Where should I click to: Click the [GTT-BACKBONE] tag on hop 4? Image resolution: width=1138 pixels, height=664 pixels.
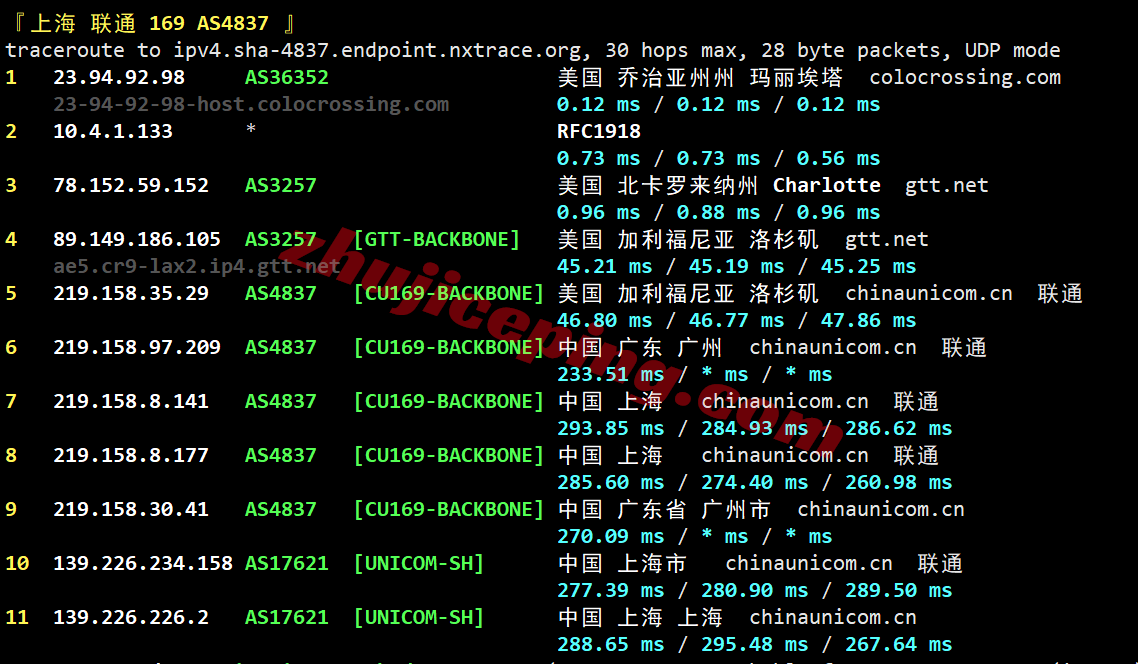[x=437, y=239]
